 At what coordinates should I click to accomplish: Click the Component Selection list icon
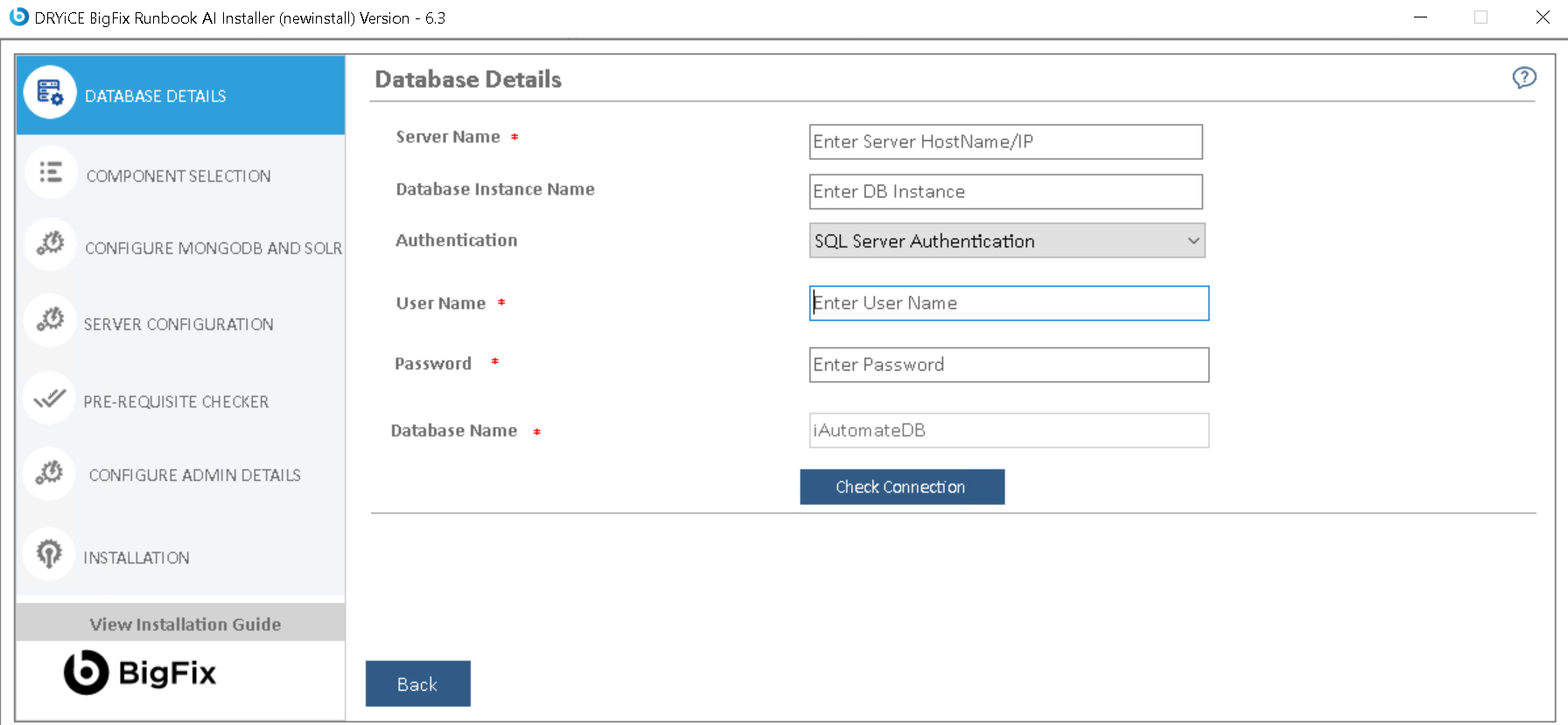[51, 172]
